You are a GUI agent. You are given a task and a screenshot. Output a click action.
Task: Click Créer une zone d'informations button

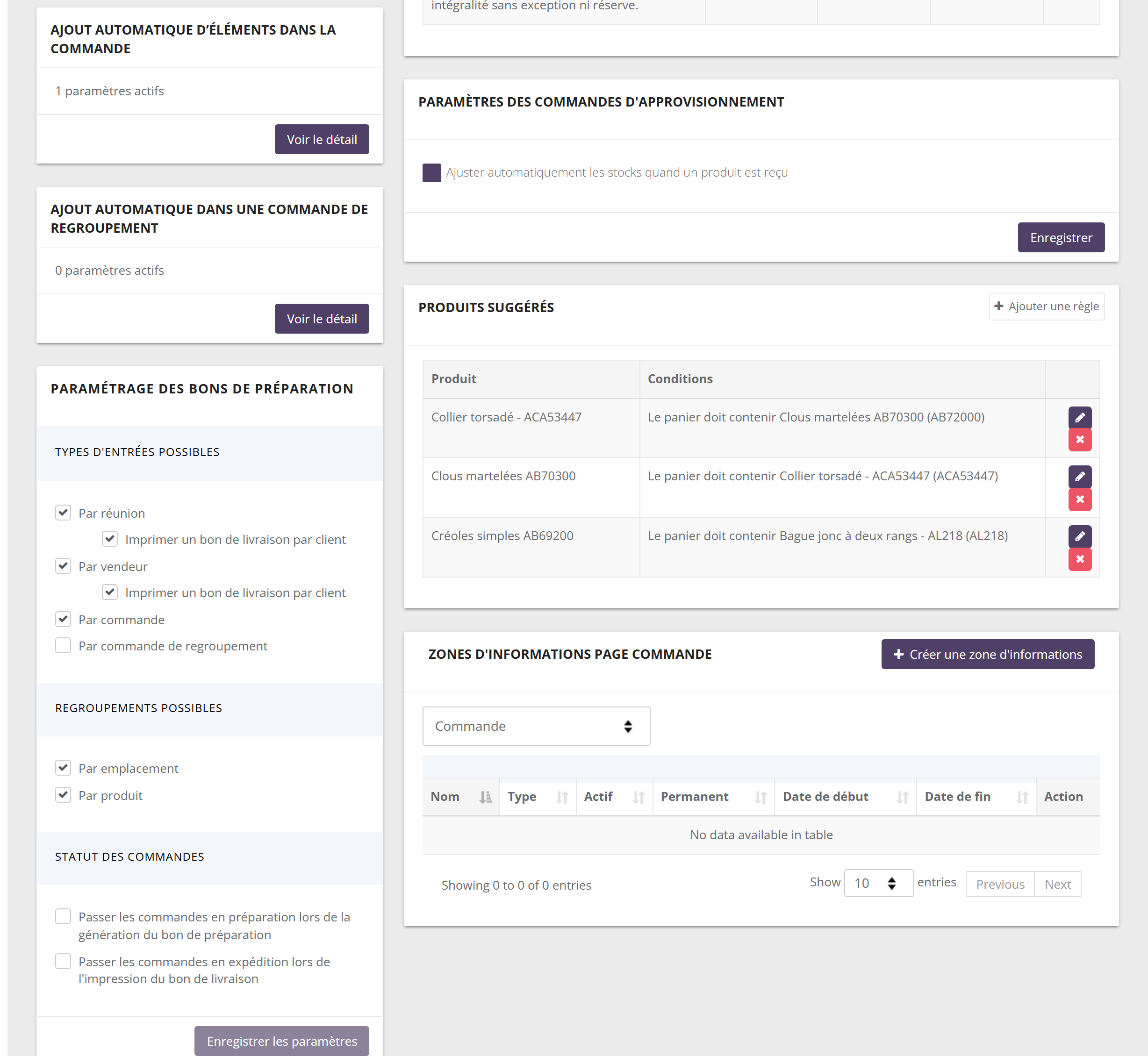pos(988,654)
